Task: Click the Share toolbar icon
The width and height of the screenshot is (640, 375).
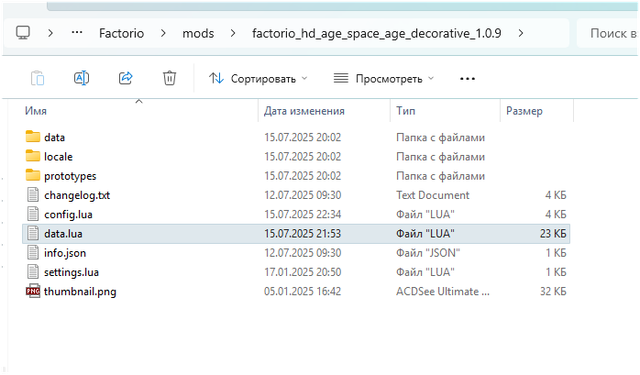Action: (x=126, y=78)
